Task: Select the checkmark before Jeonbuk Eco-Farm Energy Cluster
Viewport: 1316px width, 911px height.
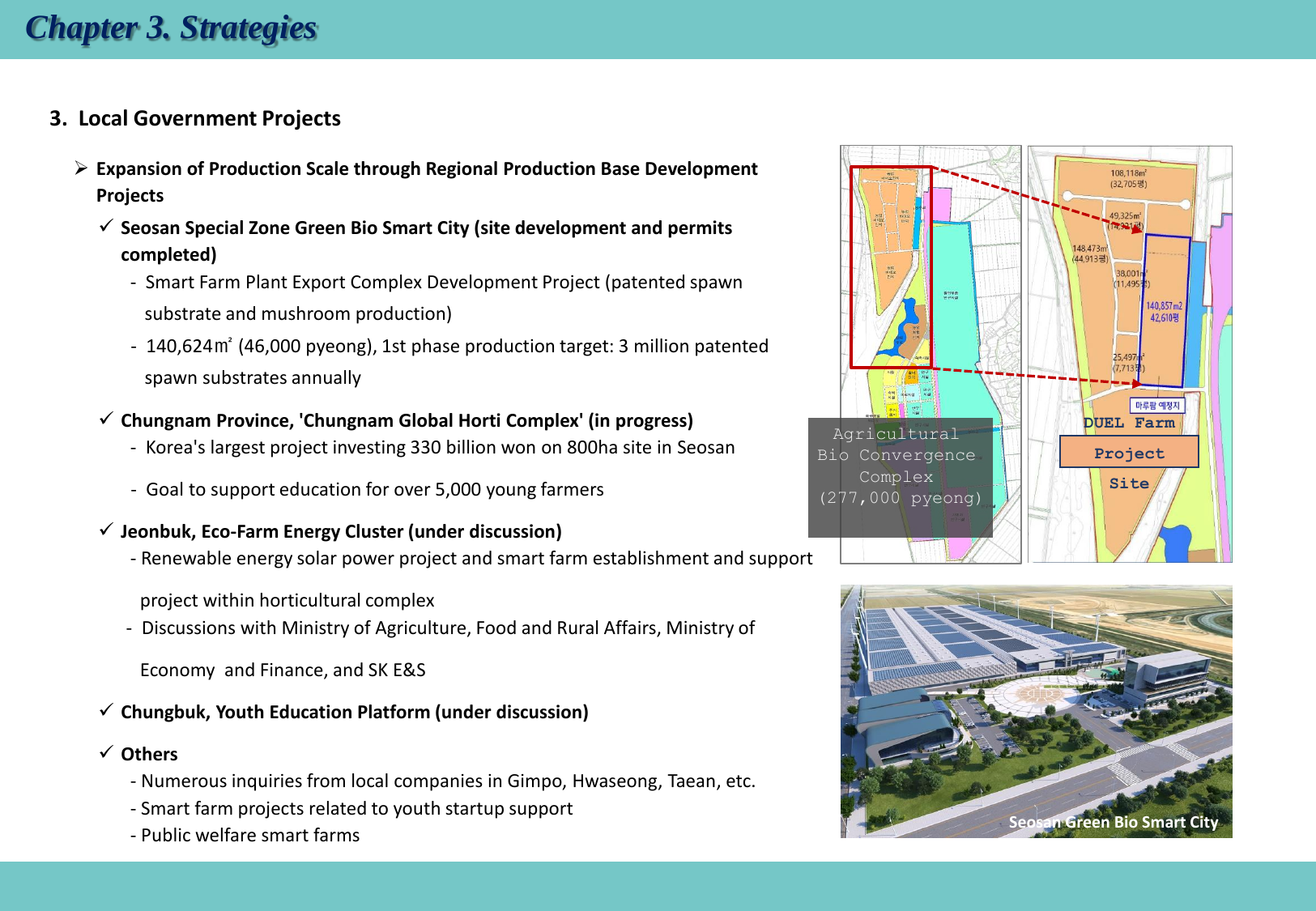Action: (x=106, y=530)
